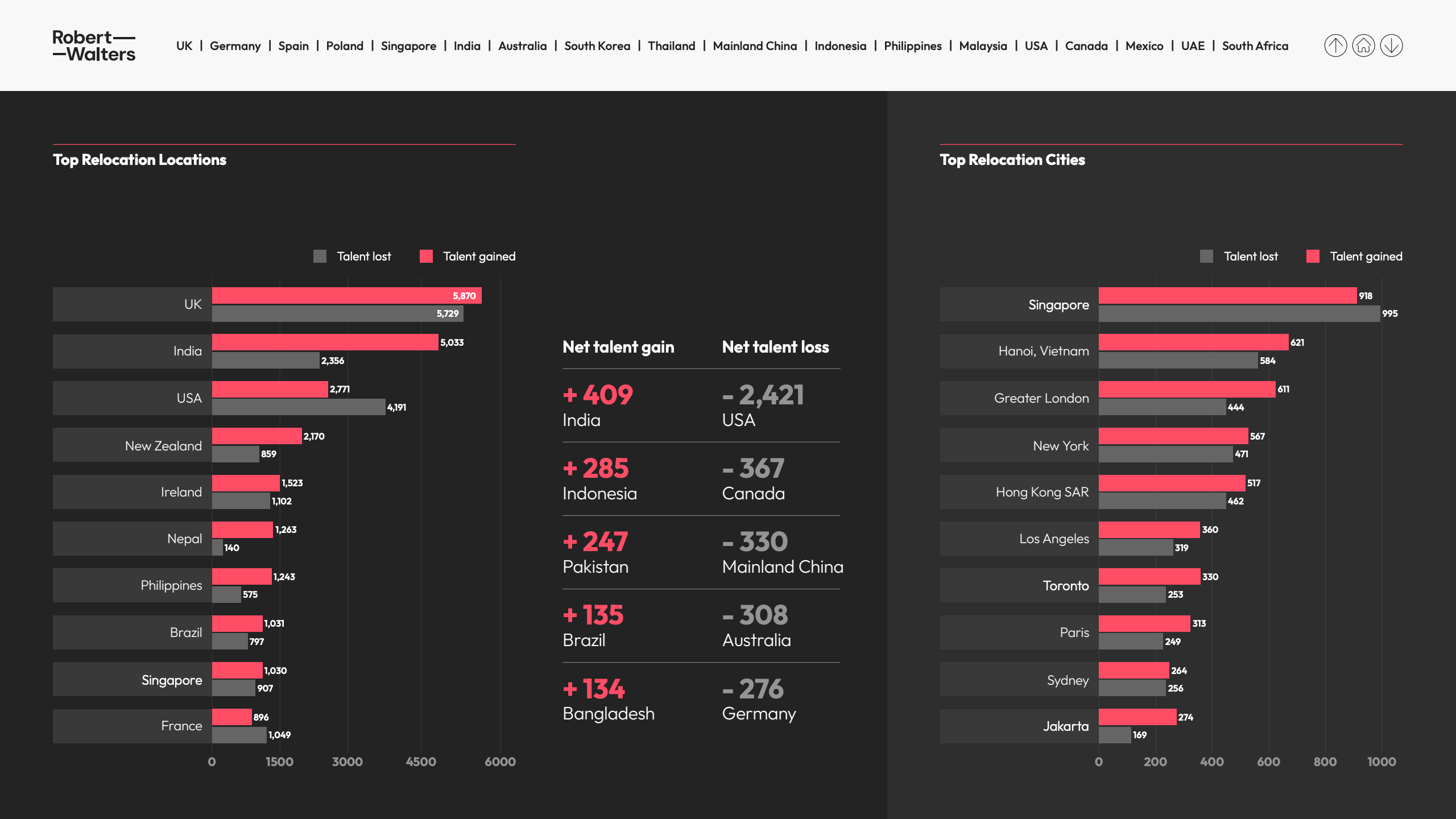This screenshot has width=1456, height=819.
Task: Jump to the UAE section
Action: [1193, 46]
